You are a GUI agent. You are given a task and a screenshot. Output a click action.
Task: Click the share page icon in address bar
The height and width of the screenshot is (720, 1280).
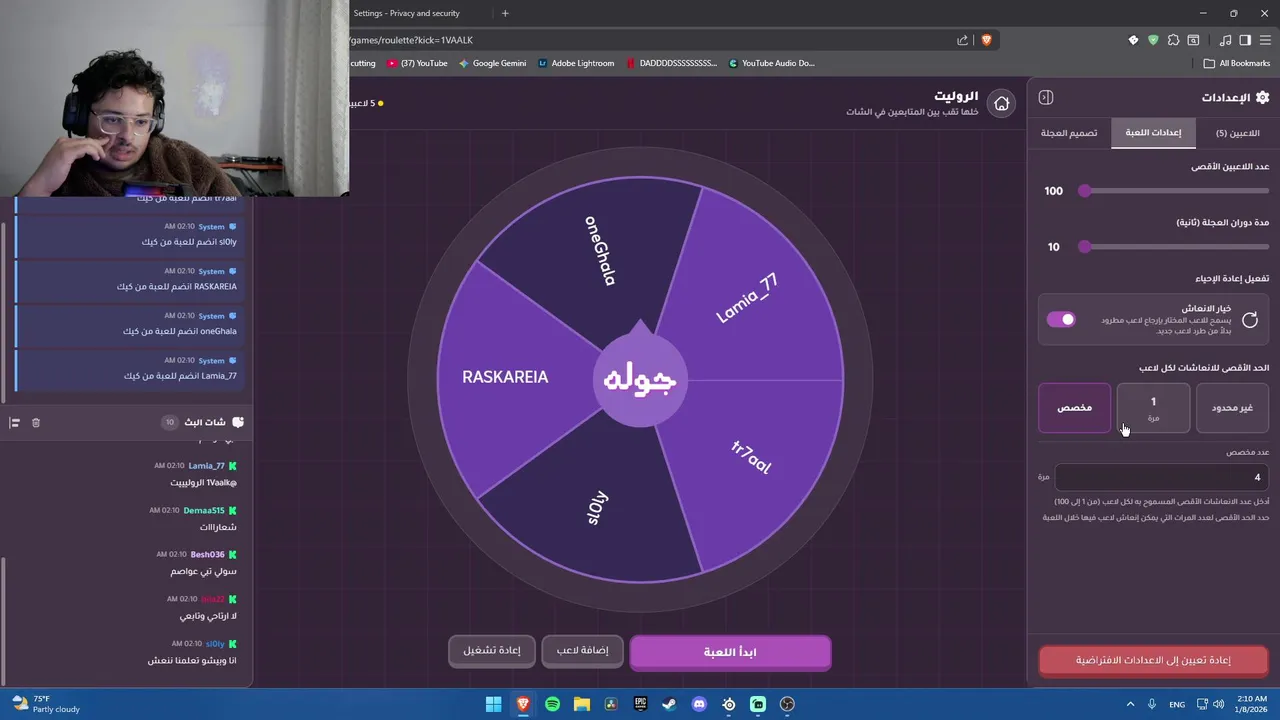(962, 40)
